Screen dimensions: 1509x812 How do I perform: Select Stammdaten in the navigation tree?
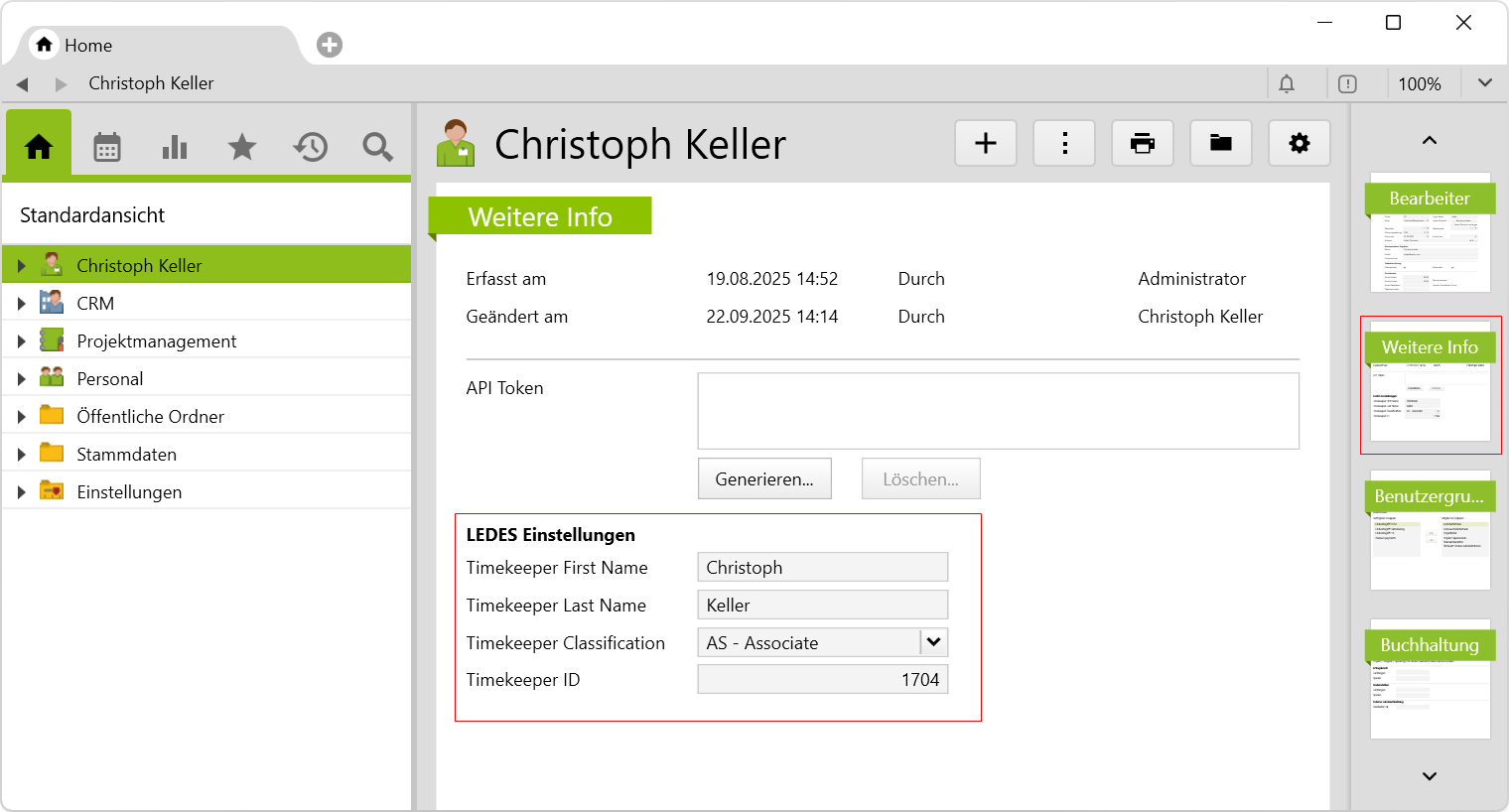[126, 455]
